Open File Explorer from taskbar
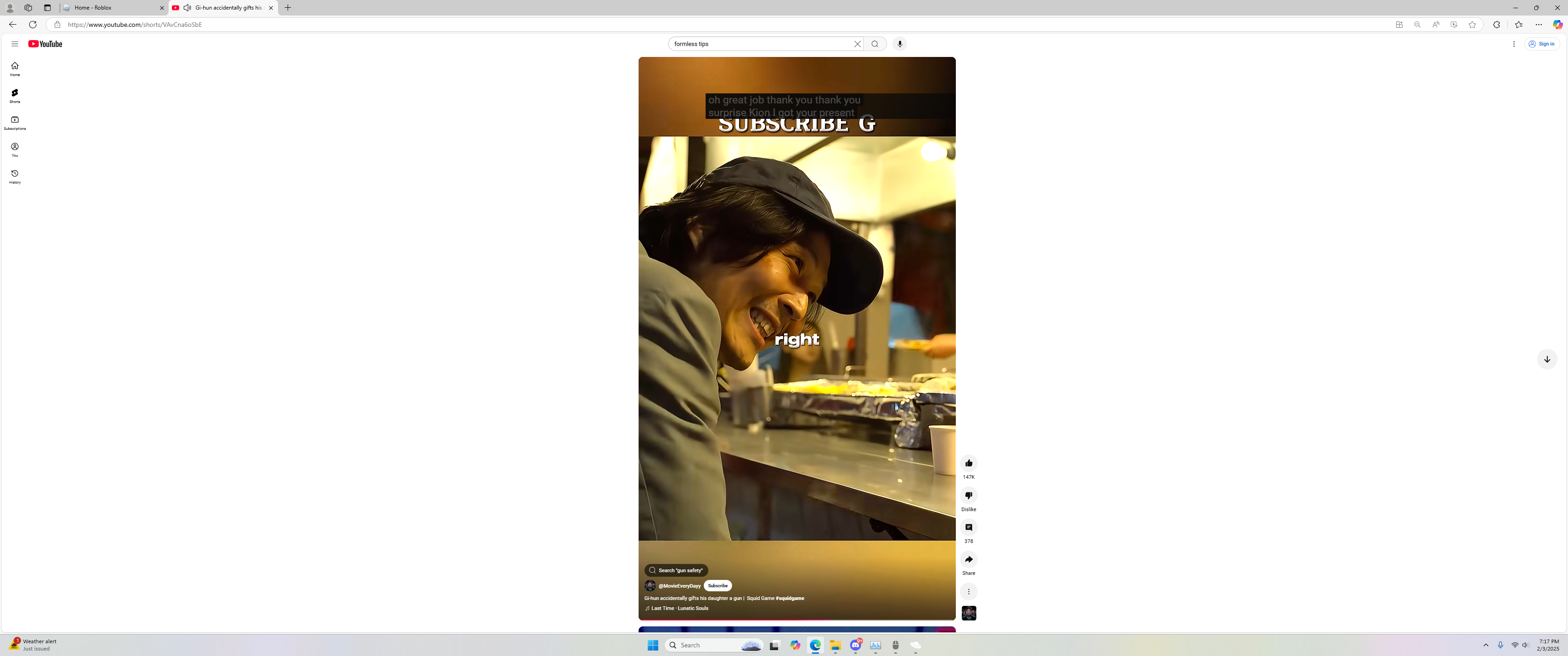The height and width of the screenshot is (656, 1568). point(835,645)
